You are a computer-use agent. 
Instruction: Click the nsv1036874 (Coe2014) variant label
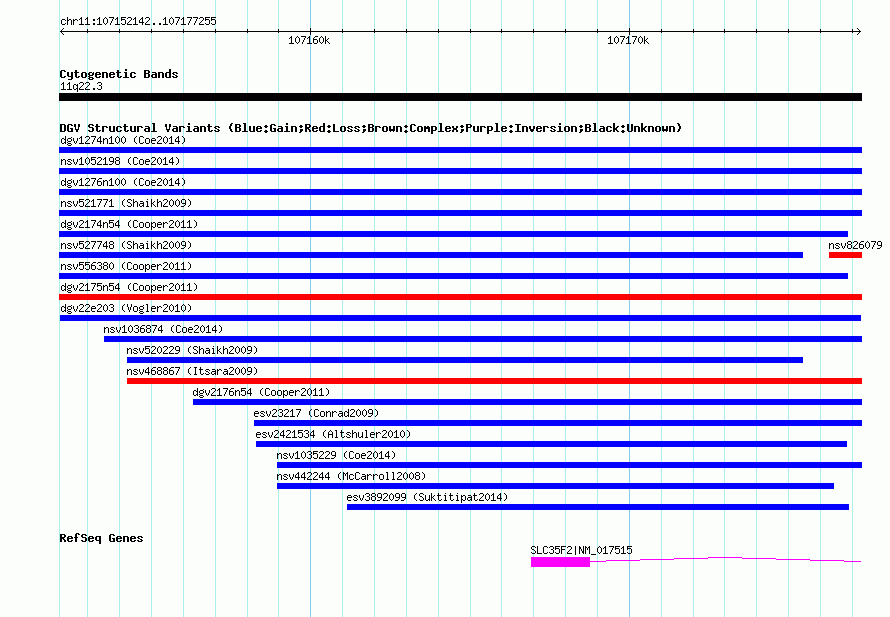tap(163, 329)
